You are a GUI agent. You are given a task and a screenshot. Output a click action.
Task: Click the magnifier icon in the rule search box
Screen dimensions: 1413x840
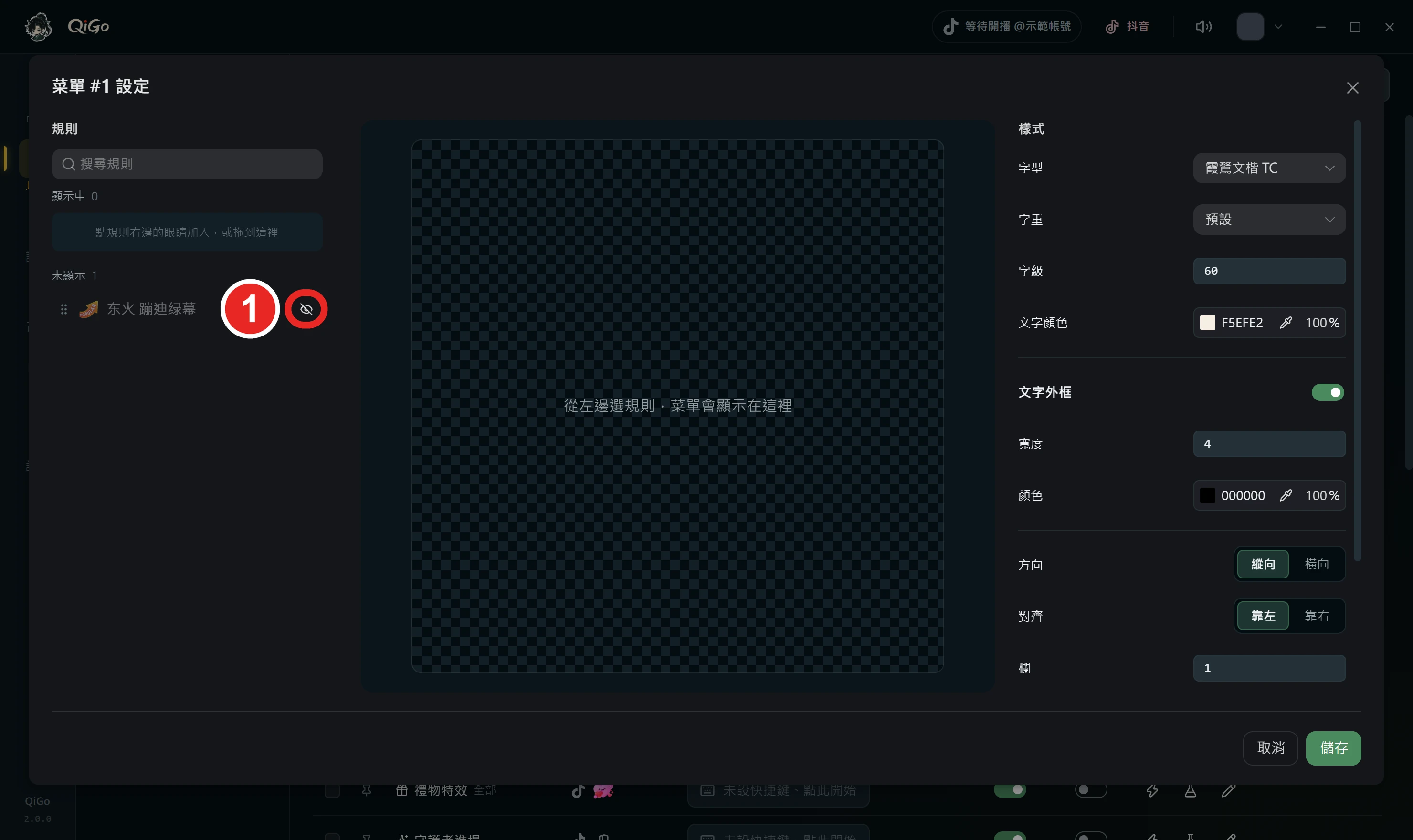click(x=68, y=164)
